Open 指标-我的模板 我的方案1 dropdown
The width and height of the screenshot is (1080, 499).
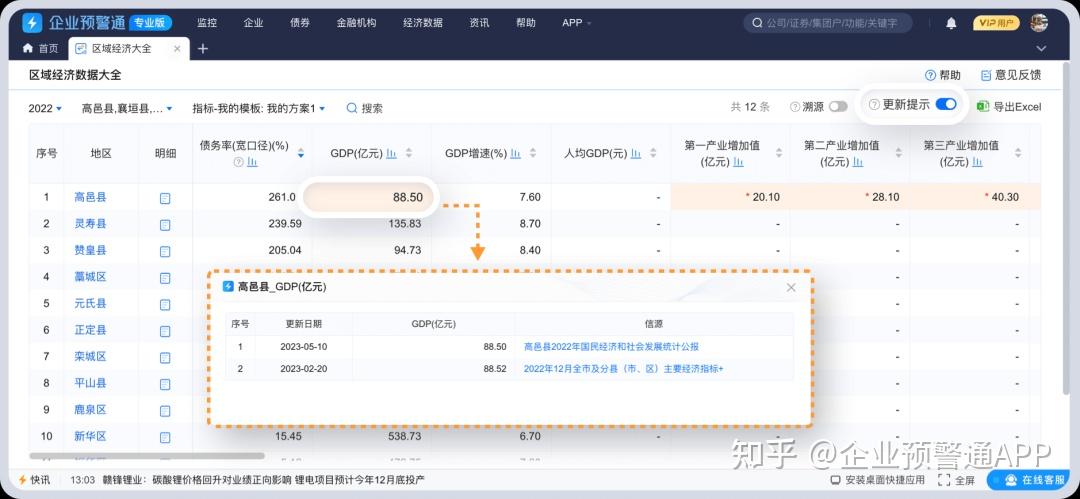(x=259, y=108)
